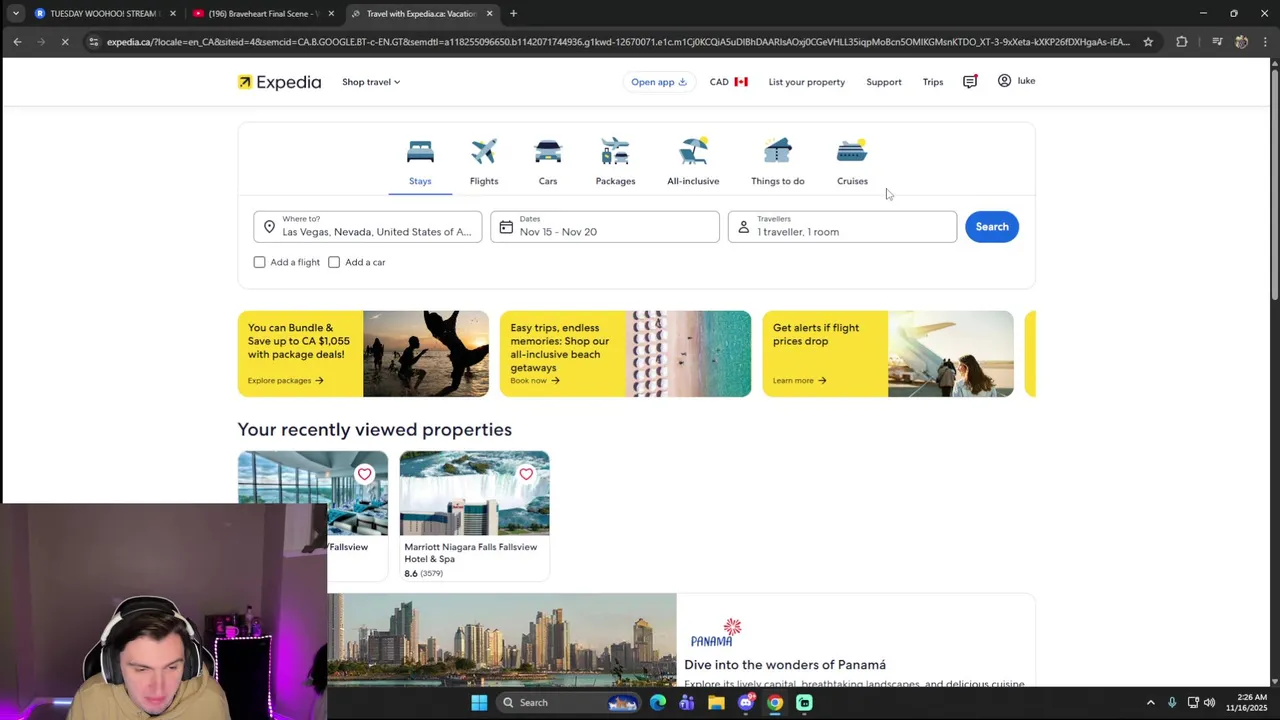
Task: Open flight prices drop banner image
Action: pos(950,354)
